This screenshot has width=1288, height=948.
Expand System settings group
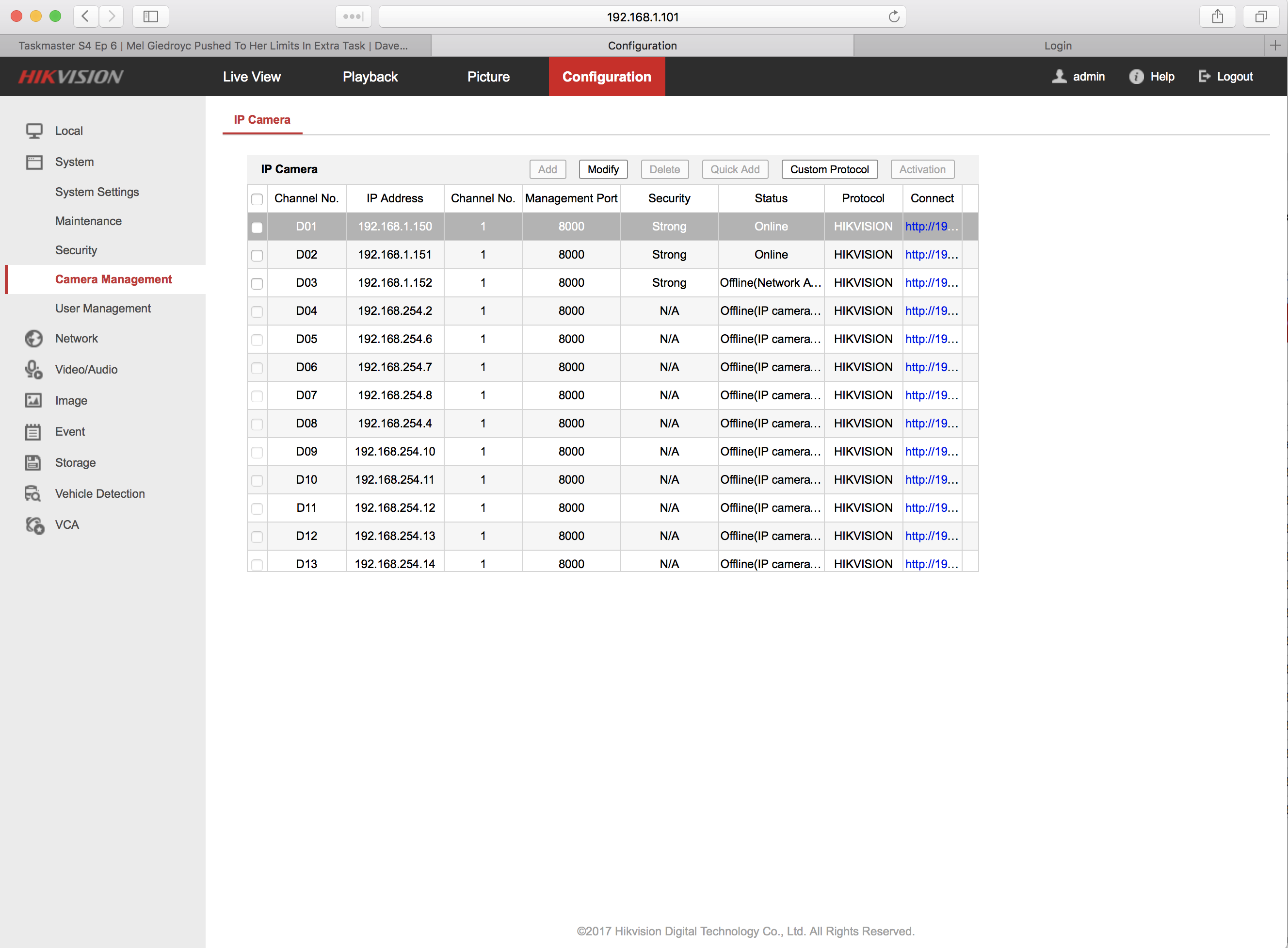74,162
